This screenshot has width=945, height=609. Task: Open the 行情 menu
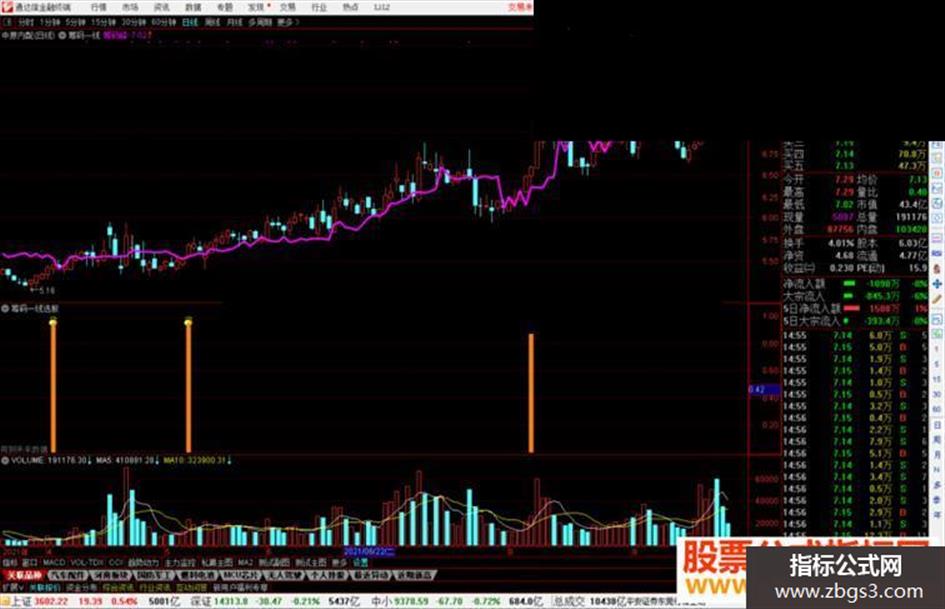(x=98, y=7)
